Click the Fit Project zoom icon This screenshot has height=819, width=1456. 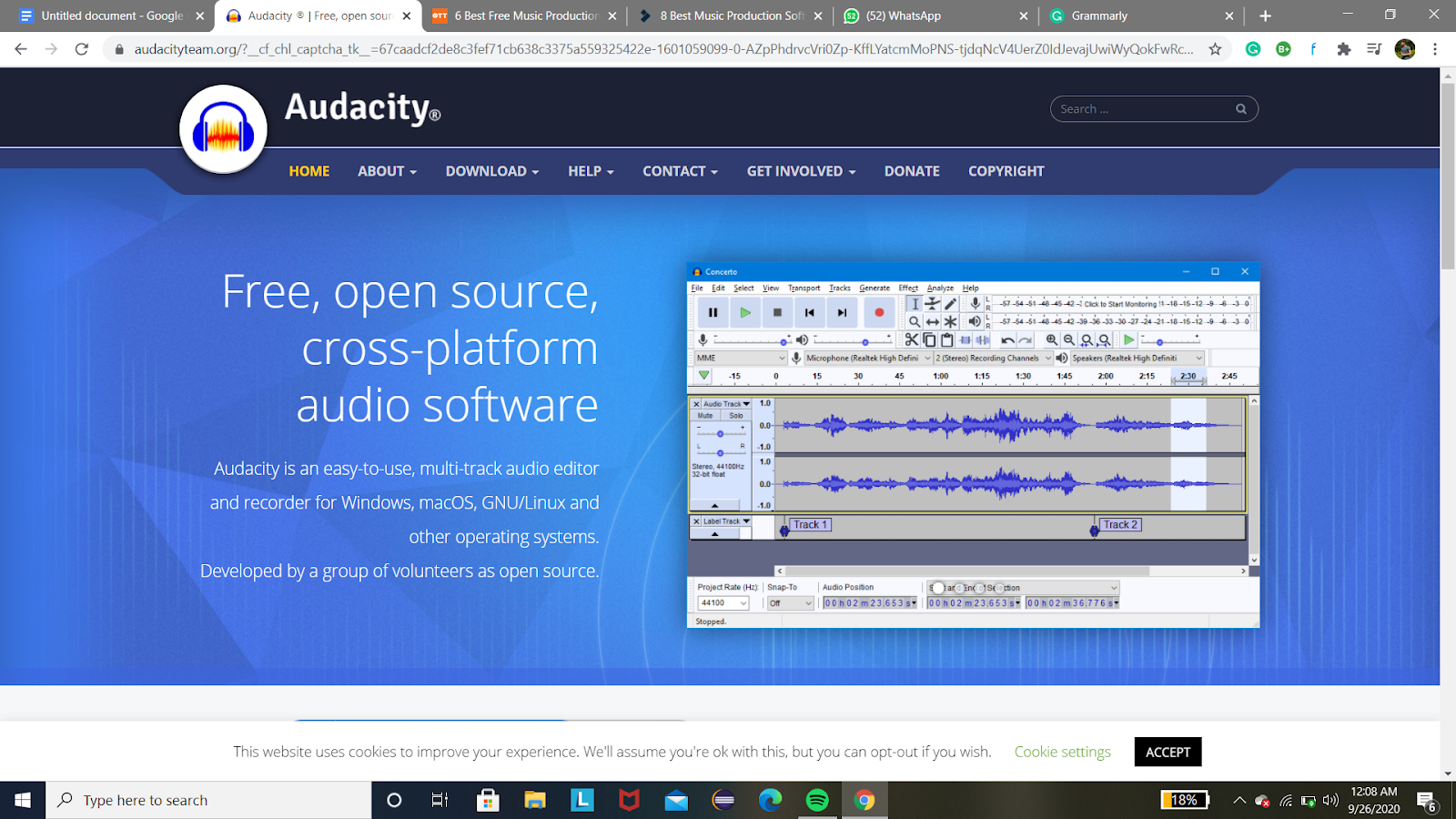click(1104, 339)
